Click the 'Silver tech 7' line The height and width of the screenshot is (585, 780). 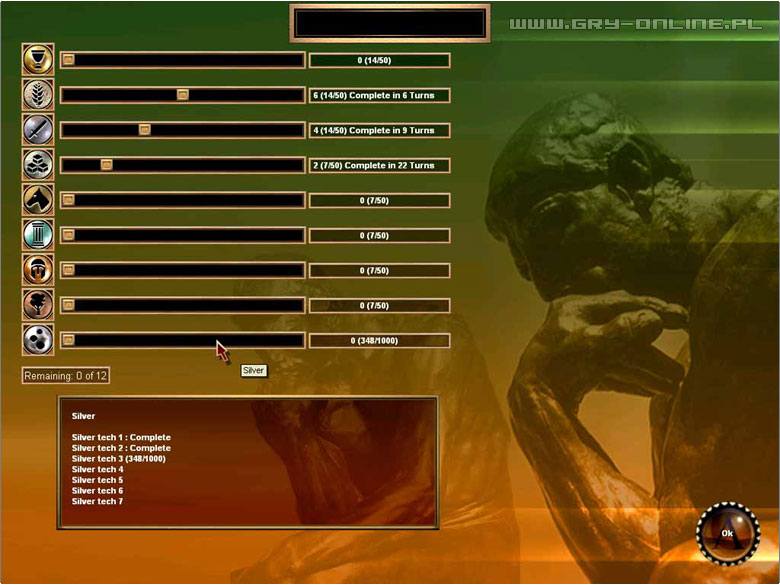pyautogui.click(x=98, y=501)
